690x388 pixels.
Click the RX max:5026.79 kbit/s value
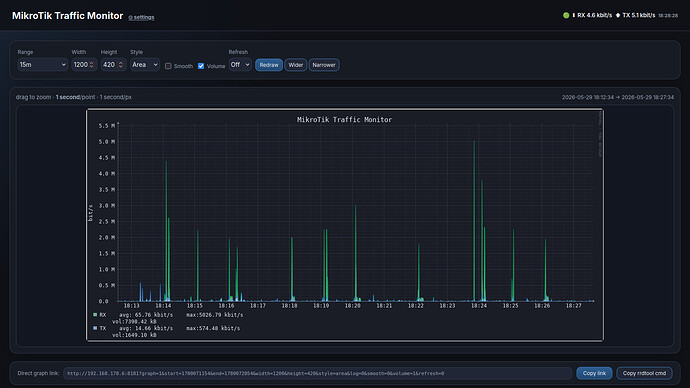214,315
